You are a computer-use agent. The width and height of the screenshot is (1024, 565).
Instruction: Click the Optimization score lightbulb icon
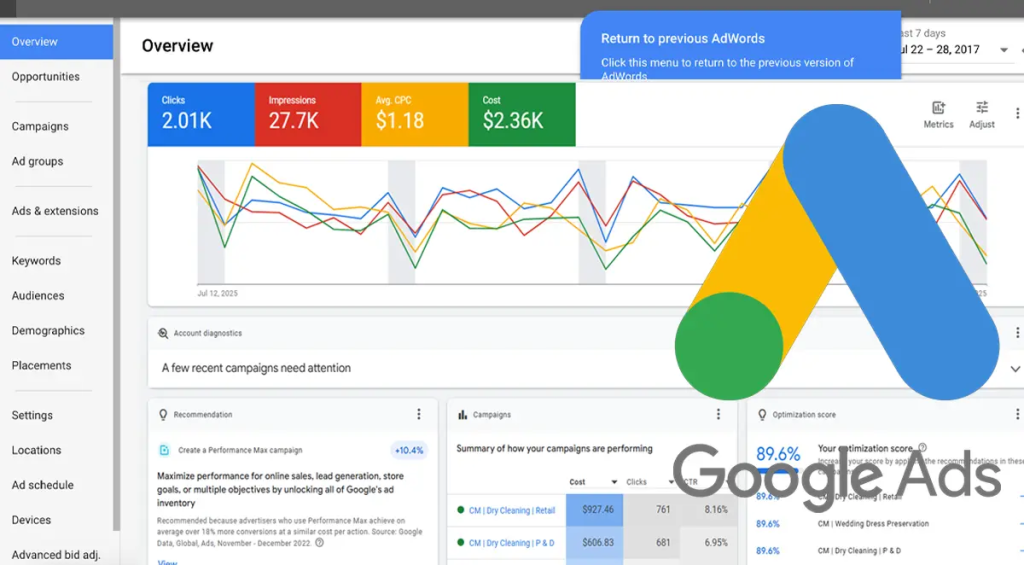click(x=761, y=415)
